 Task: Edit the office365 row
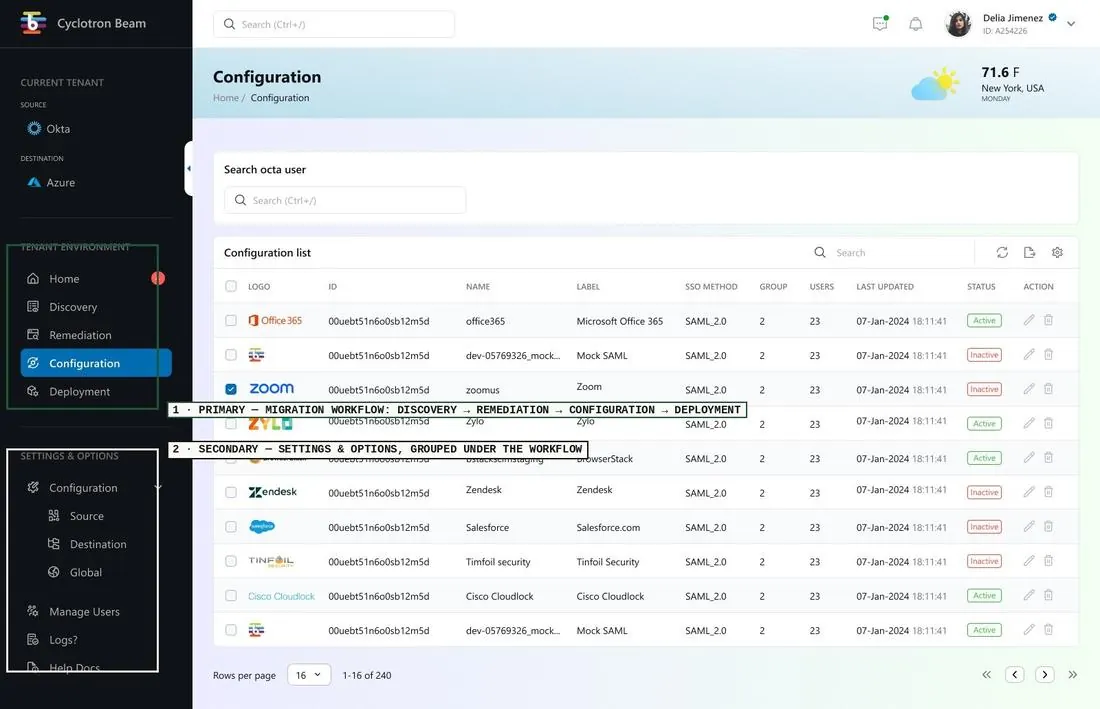tap(1028, 320)
